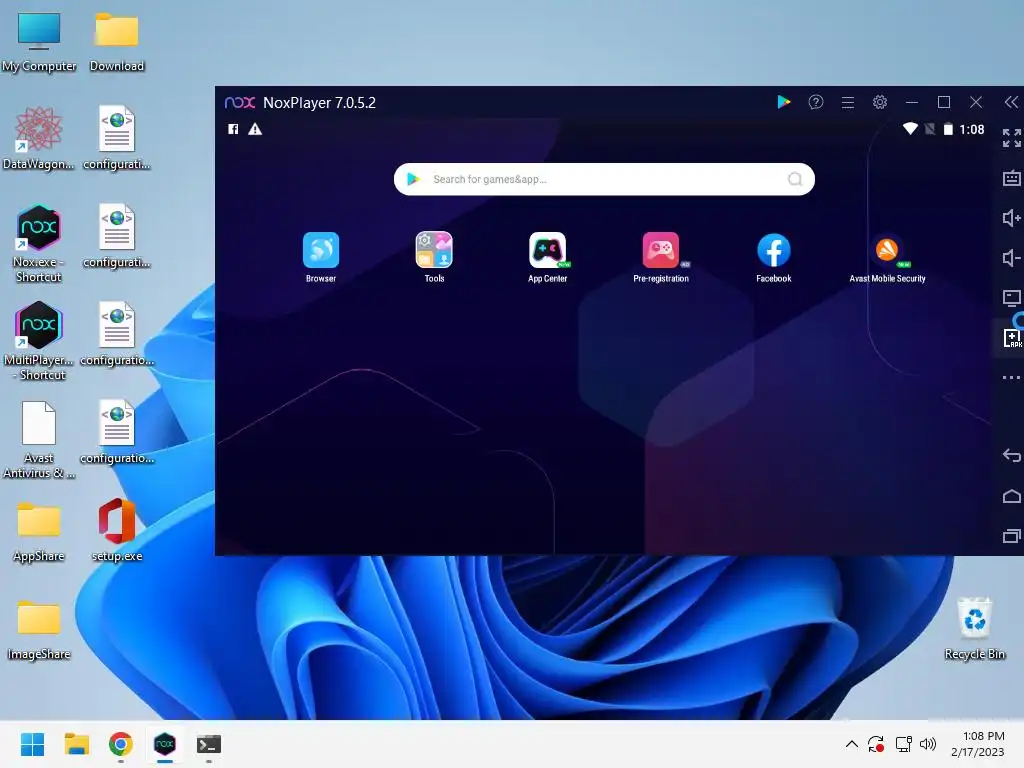Select configuration file beside Avast Antivirus file
The image size is (1024, 768).
(x=117, y=432)
